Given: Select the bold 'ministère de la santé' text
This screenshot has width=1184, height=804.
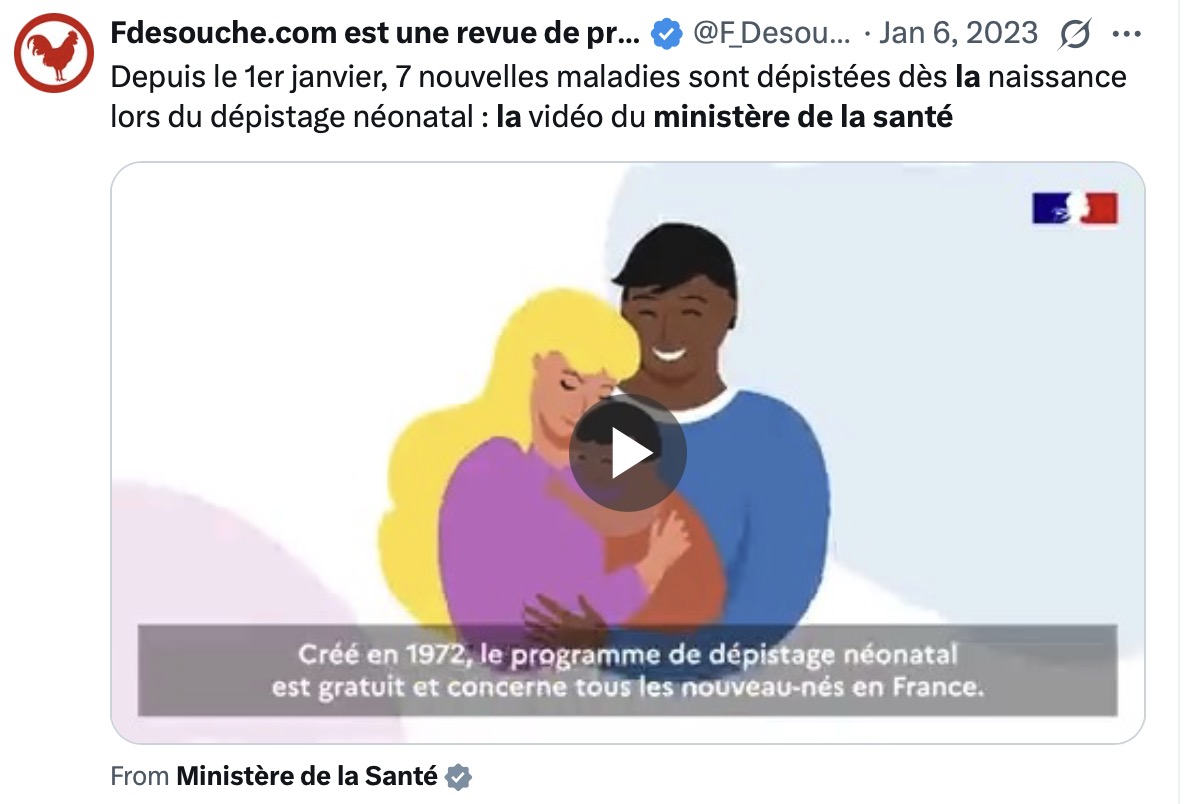Looking at the screenshot, I should point(803,117).
